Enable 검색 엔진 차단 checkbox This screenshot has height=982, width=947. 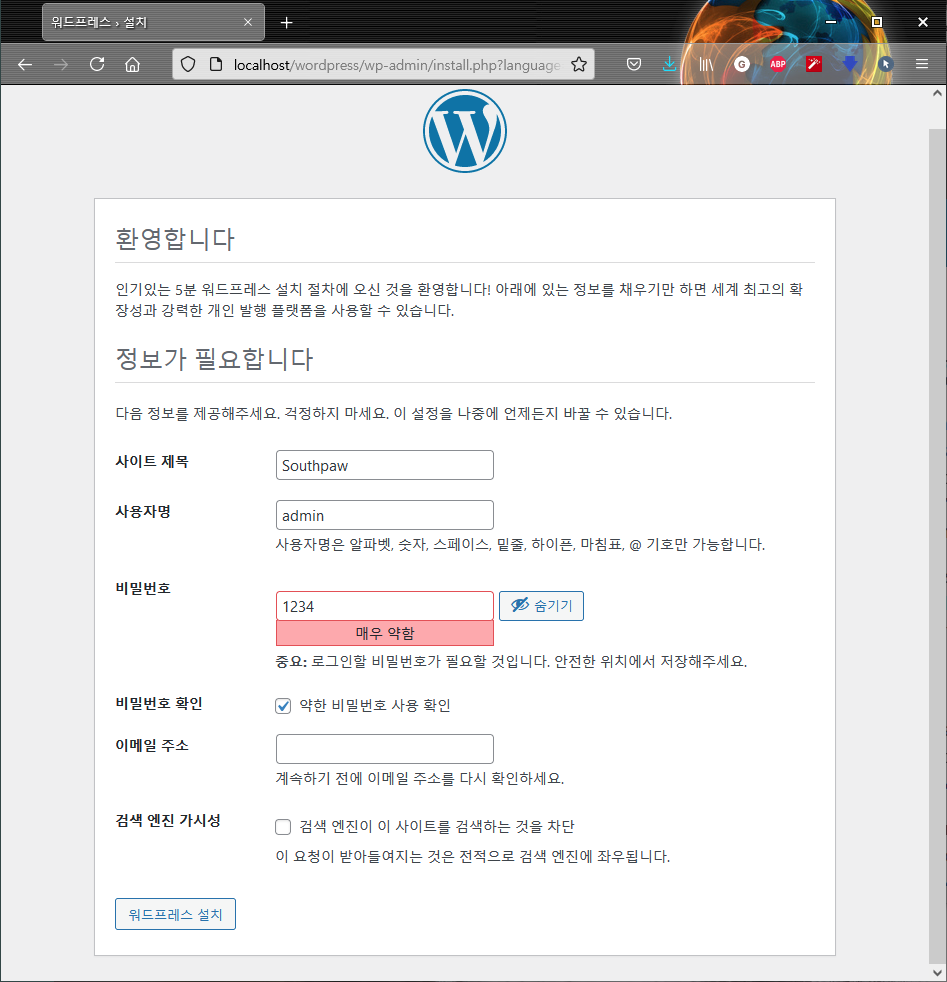[x=283, y=827]
